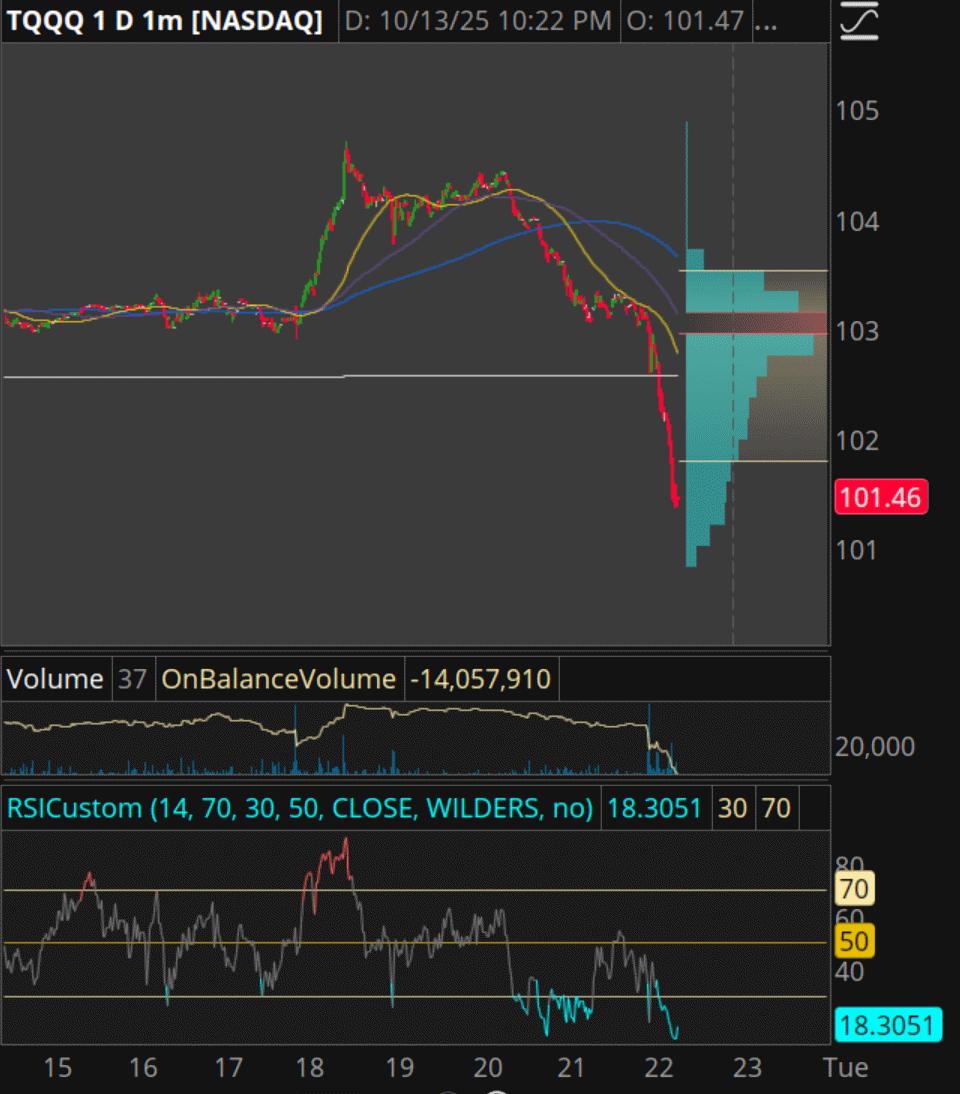Click the OnBalanceVolume value -14,057,910
The width and height of the screenshot is (960, 1094).
tap(481, 679)
